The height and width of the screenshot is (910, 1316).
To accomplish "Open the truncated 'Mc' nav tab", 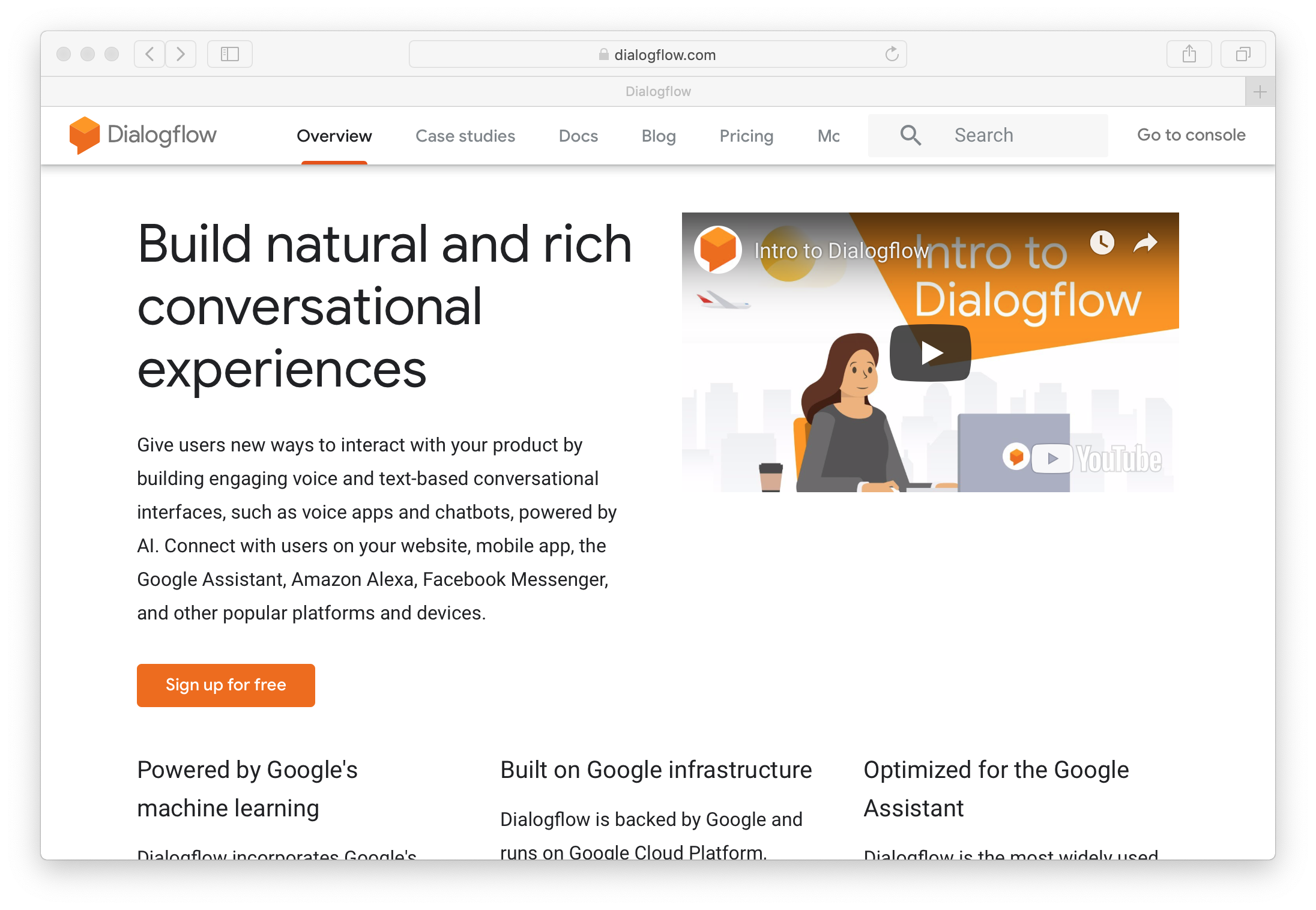I will [x=829, y=136].
